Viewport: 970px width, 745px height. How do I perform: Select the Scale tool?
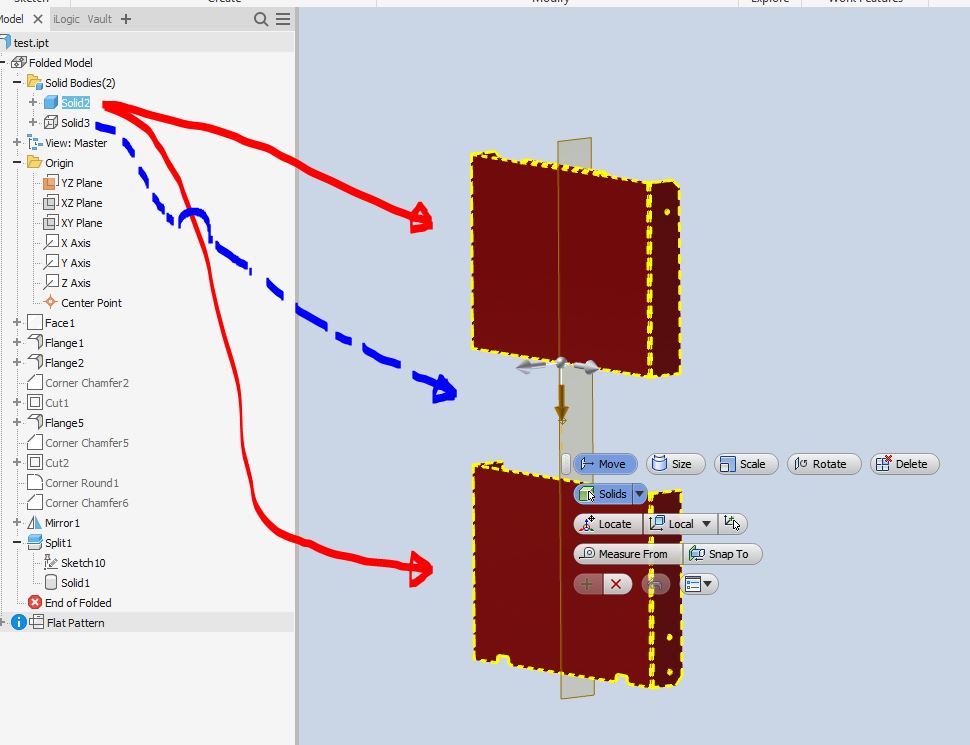point(746,463)
